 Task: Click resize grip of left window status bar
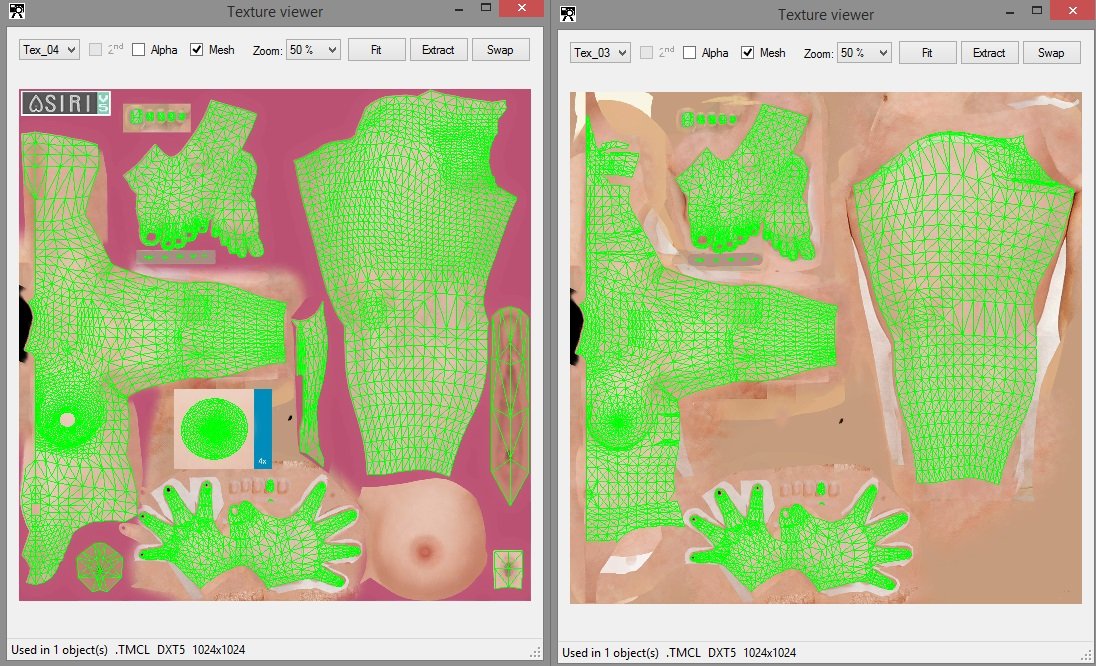click(535, 653)
